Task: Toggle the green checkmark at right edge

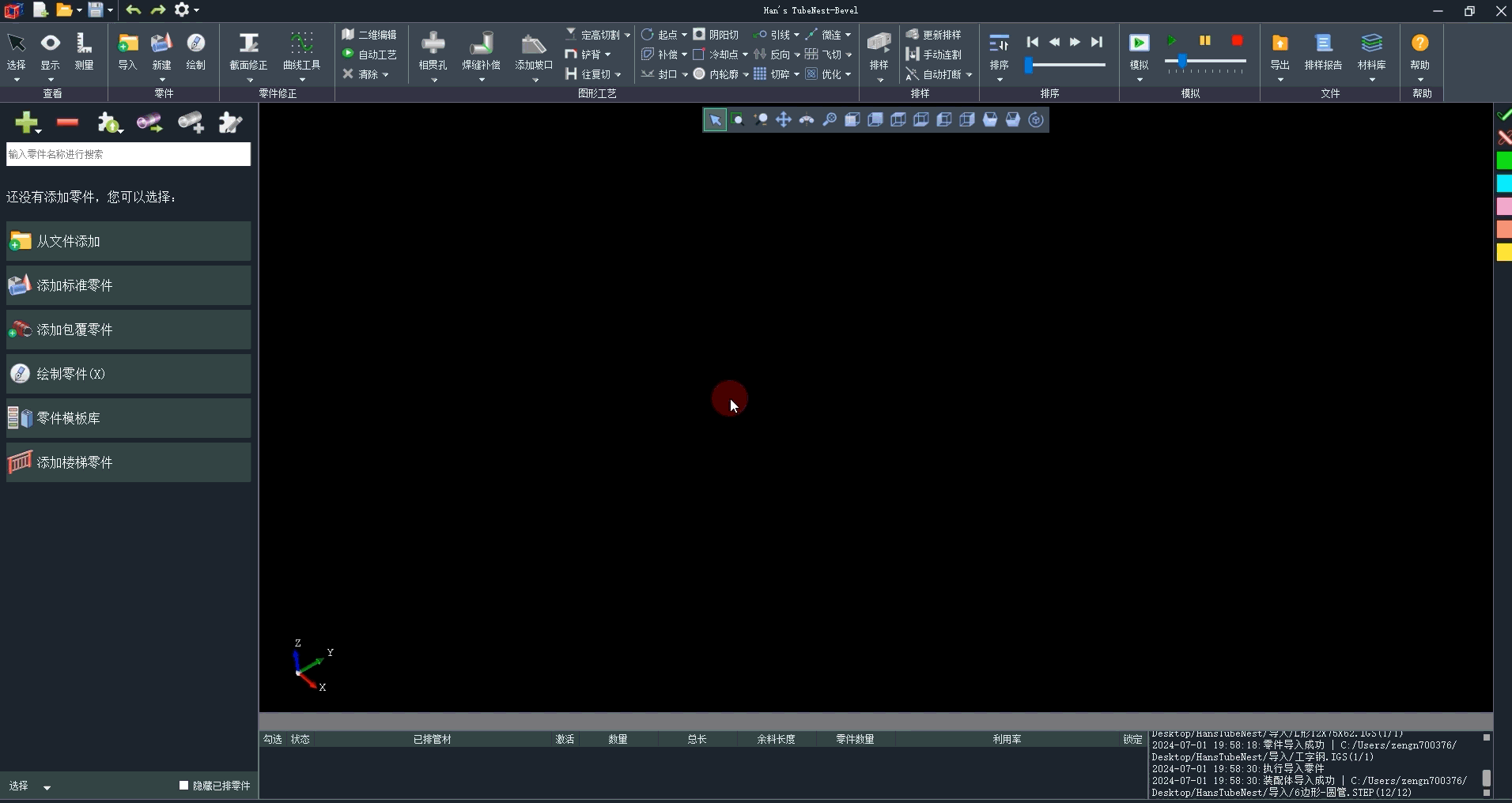Action: point(1504,115)
